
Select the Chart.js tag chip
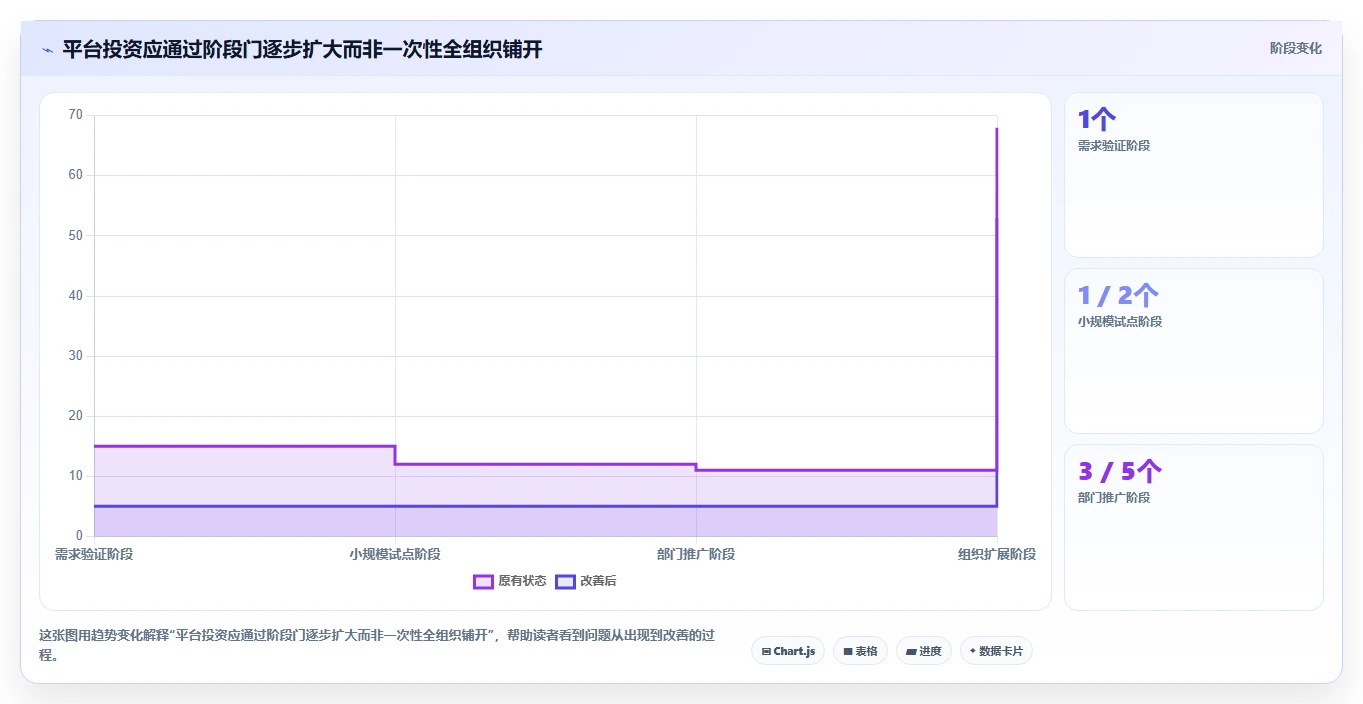click(x=788, y=651)
